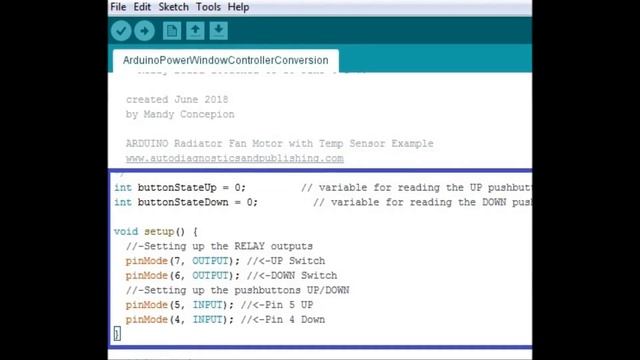Click the '//<-Pin 5 UP' comment
Viewport: 640px width, 360px height.
(x=277, y=305)
